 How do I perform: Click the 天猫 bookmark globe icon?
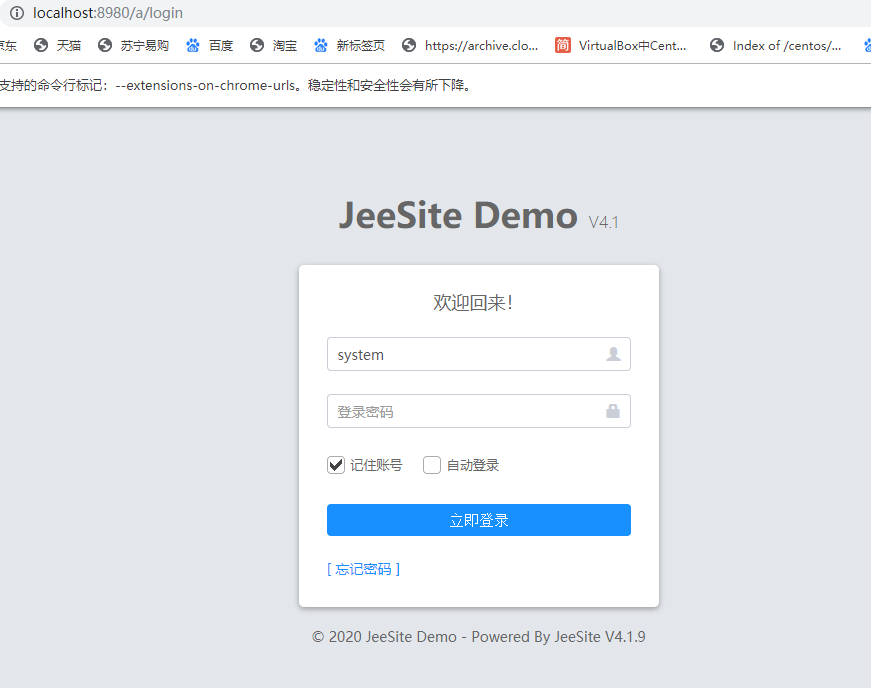pos(41,46)
